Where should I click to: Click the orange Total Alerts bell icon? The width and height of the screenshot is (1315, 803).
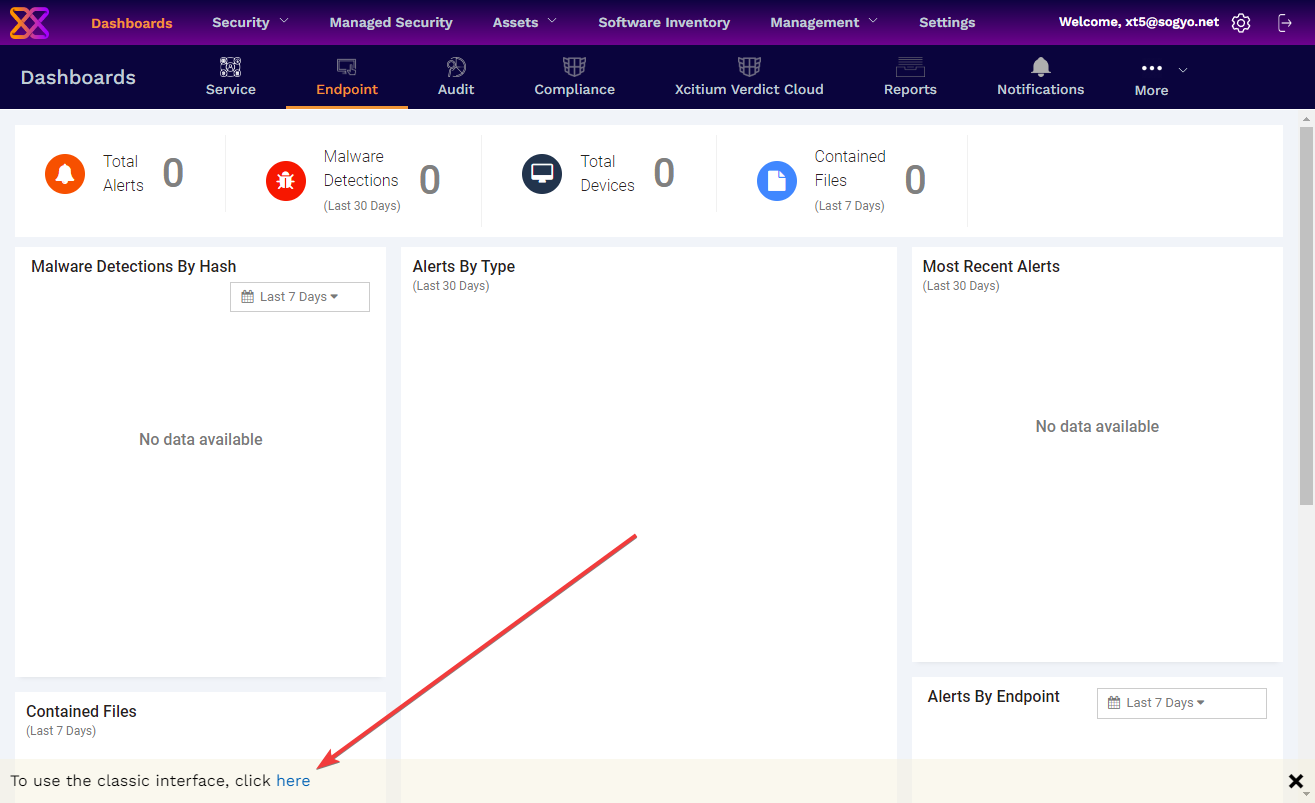(65, 174)
